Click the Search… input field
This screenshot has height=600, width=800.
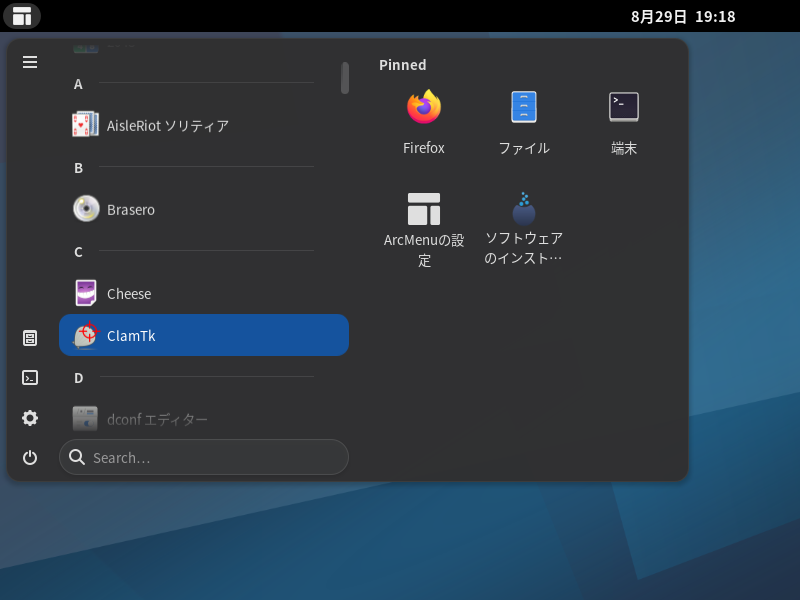point(204,457)
